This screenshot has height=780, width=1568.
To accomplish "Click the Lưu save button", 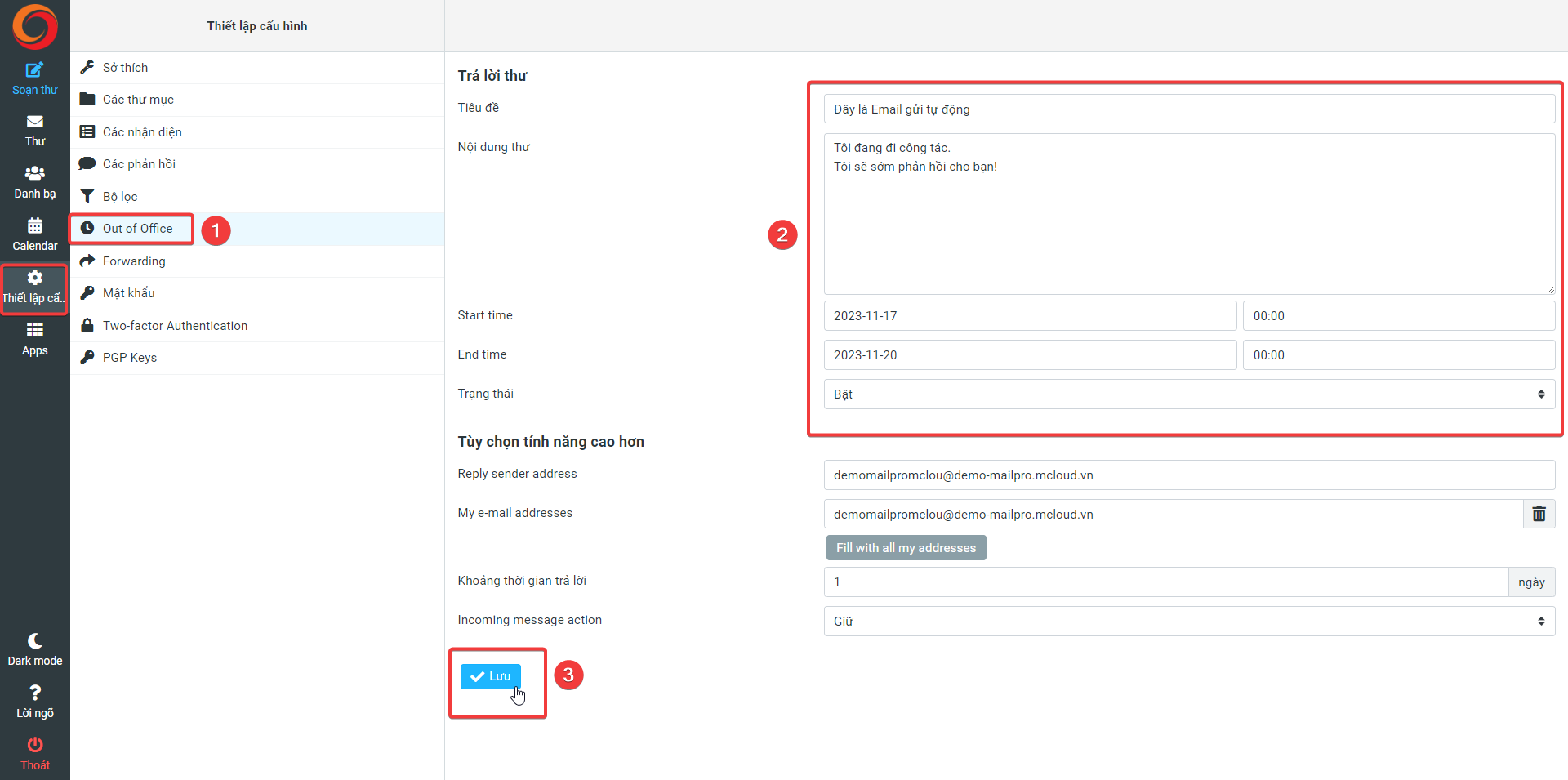I will click(490, 676).
